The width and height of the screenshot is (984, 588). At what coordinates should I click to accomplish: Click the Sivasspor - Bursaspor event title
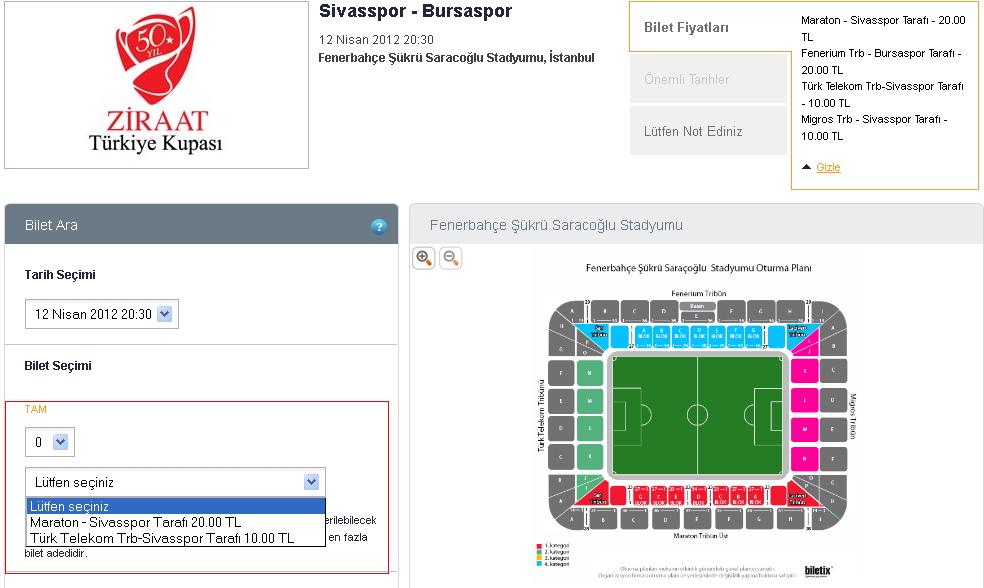tap(415, 11)
